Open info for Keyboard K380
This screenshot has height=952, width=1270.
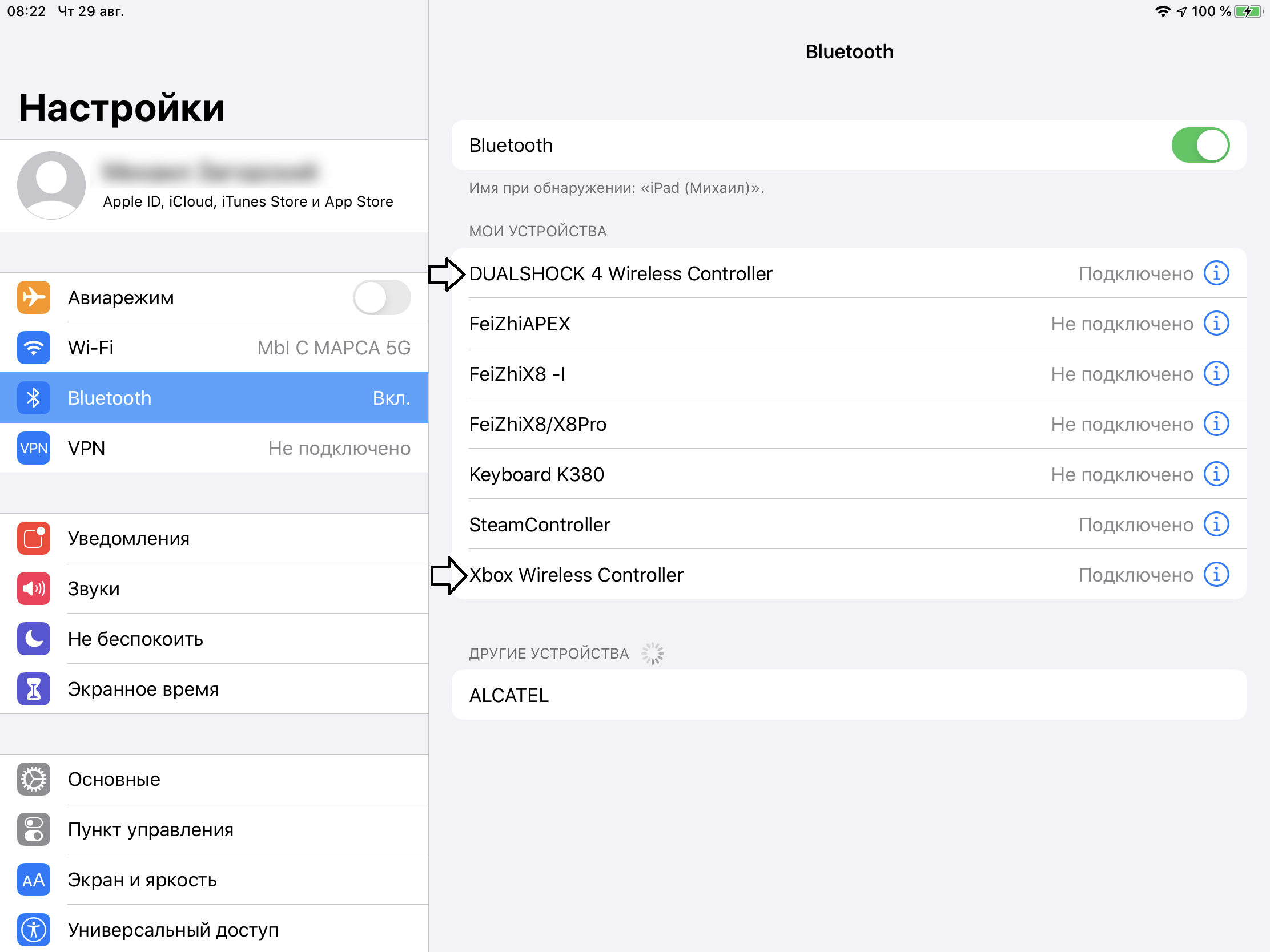click(1215, 474)
